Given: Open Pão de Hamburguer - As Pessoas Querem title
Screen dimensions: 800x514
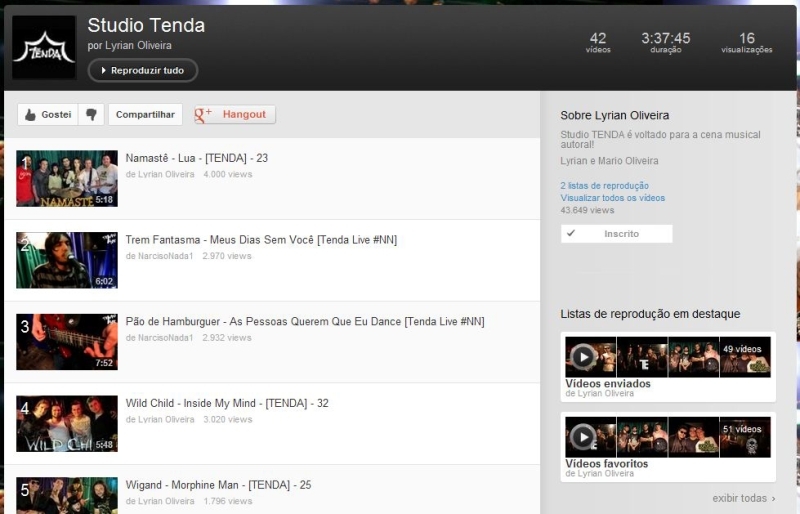Looking at the screenshot, I should 305,322.
